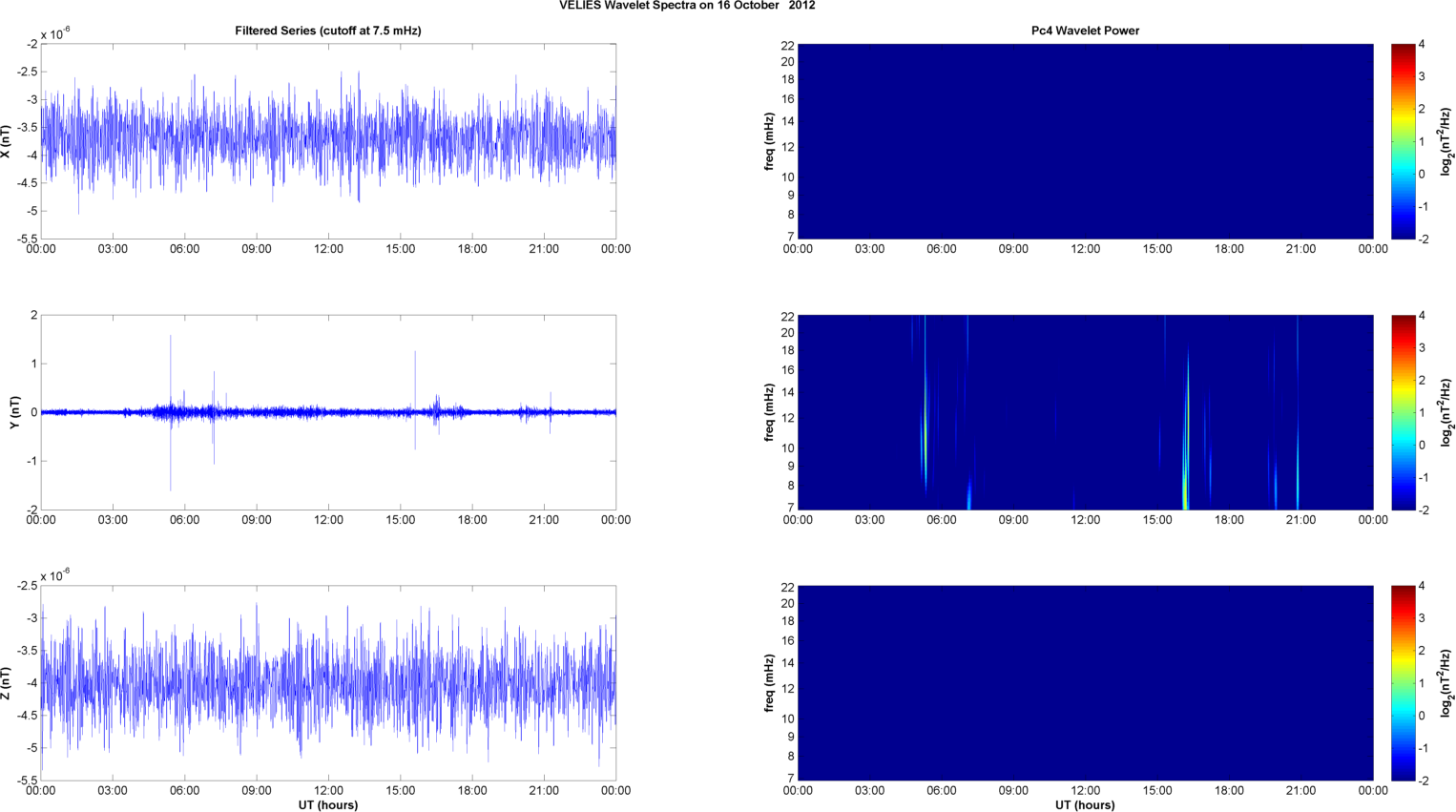Click the '12' frequency tick on the Y spectrogram
This screenshot has width=1456, height=812.
pyautogui.click(x=788, y=418)
